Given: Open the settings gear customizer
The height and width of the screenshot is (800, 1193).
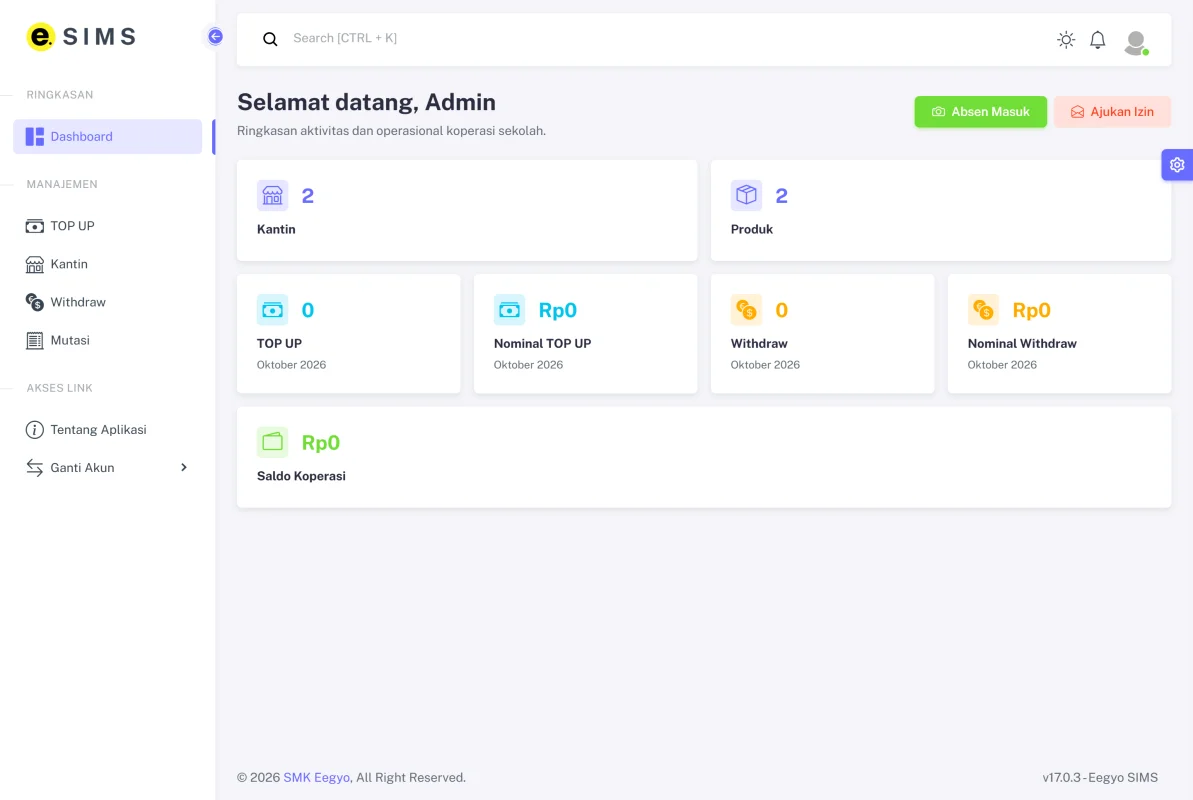Looking at the screenshot, I should click(1177, 164).
